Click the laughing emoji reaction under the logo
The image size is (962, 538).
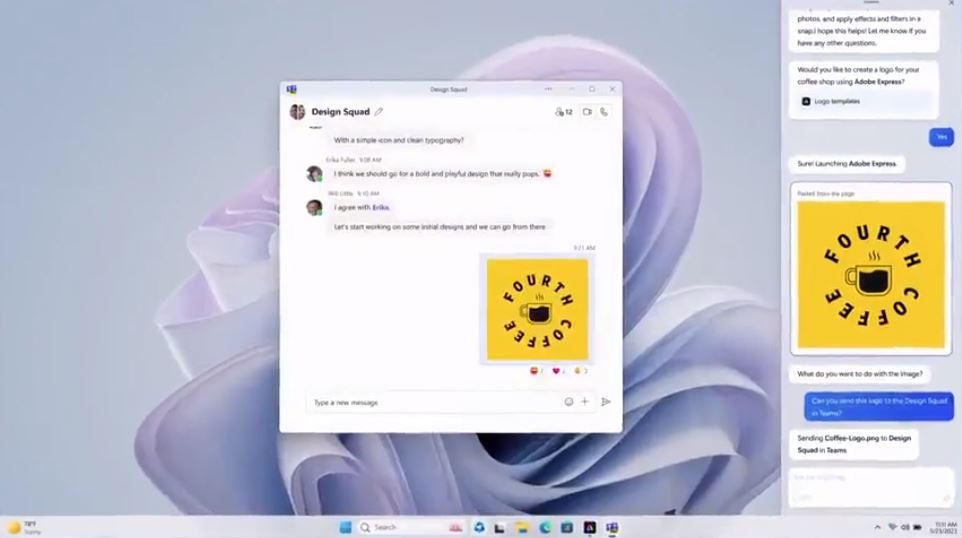[x=536, y=371]
